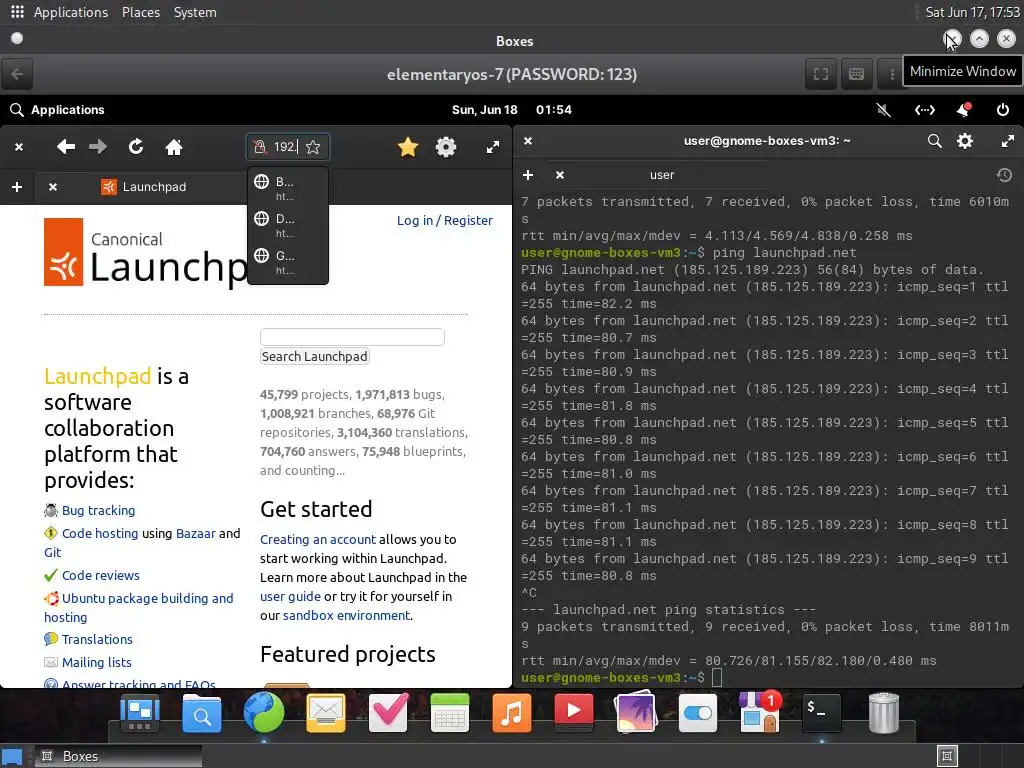Close the Launchpad tab

tap(53, 187)
